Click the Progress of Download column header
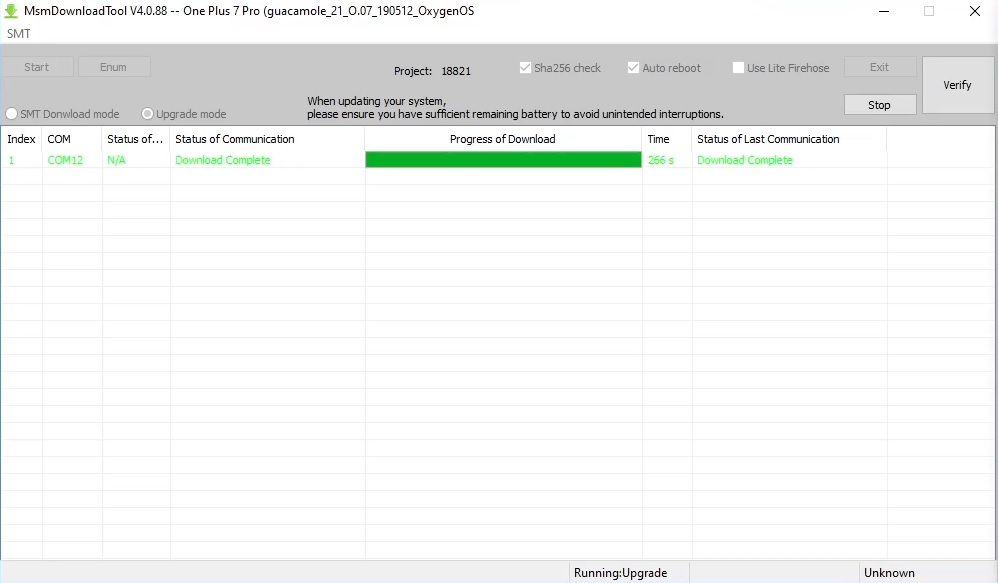The image size is (998, 583). tap(503, 139)
